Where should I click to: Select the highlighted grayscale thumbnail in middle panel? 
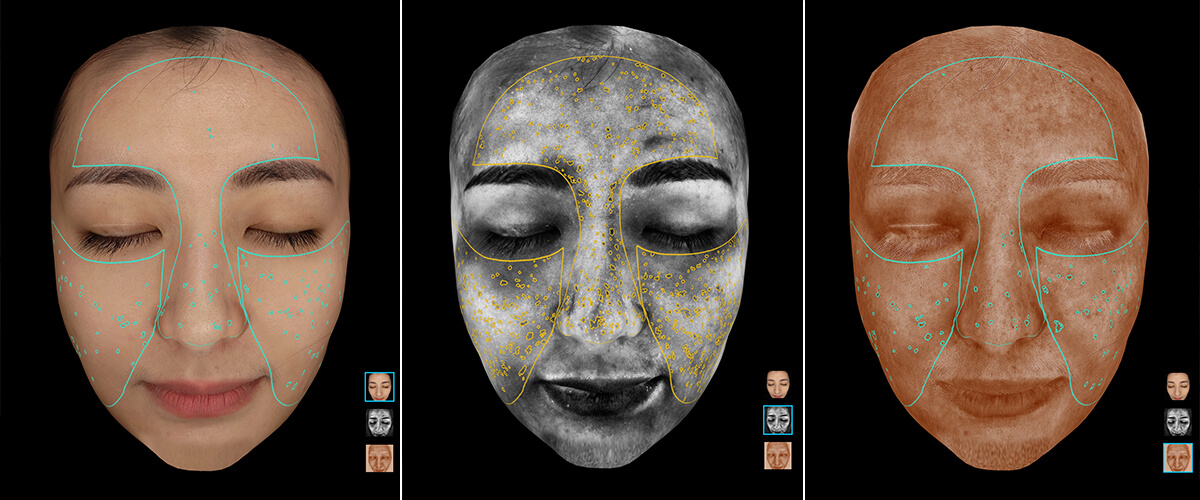pyautogui.click(x=778, y=420)
